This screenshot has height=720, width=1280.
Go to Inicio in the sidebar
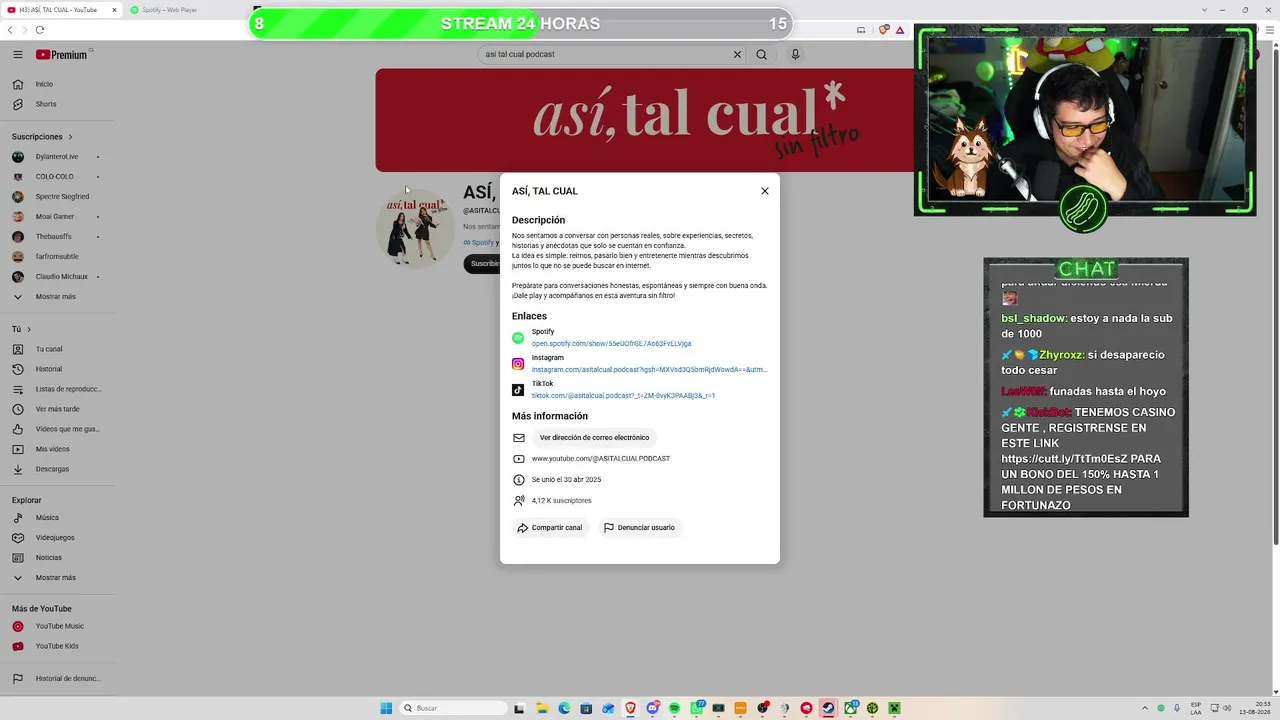57,84
